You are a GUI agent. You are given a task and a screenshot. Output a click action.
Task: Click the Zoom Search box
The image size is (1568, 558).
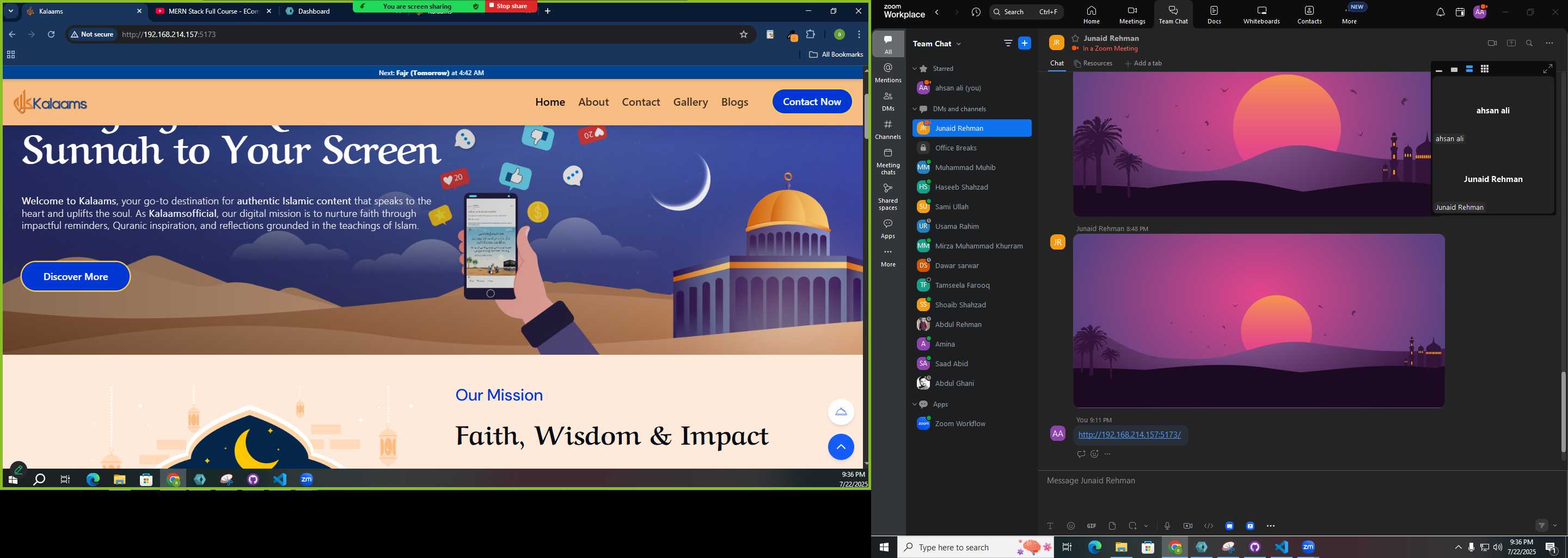1026,11
